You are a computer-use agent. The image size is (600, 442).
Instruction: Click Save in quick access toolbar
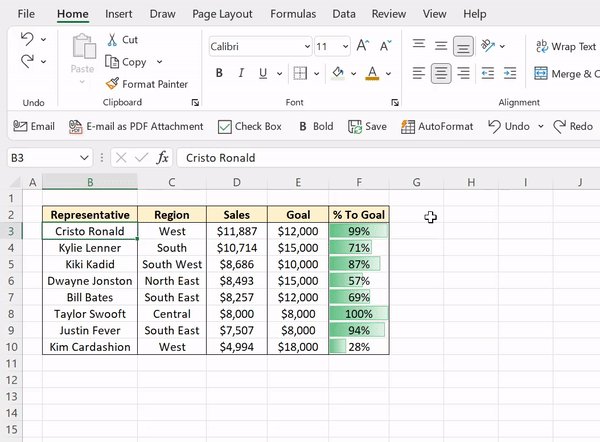point(367,126)
